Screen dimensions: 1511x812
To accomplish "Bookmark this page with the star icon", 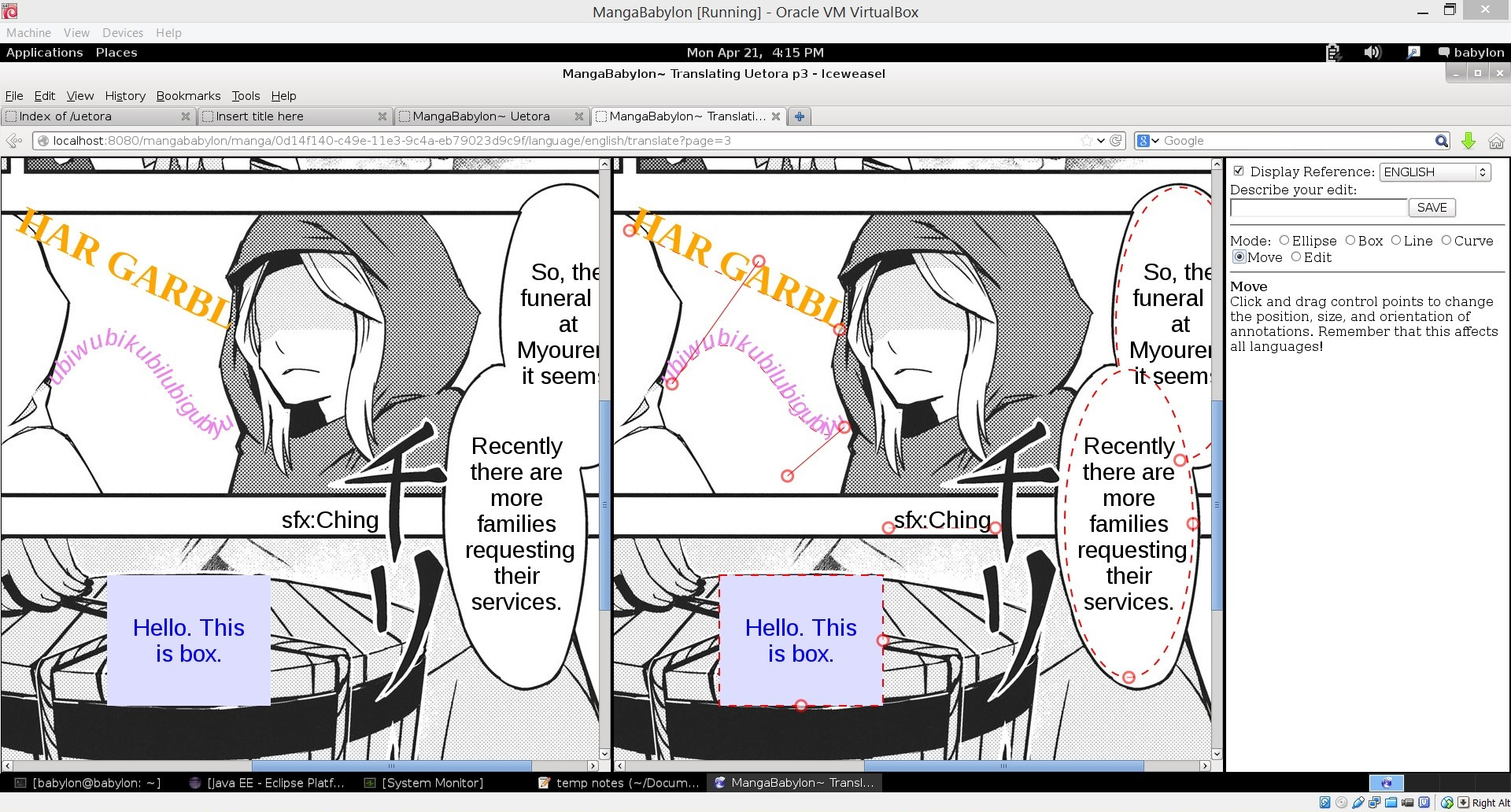I will 1087,140.
